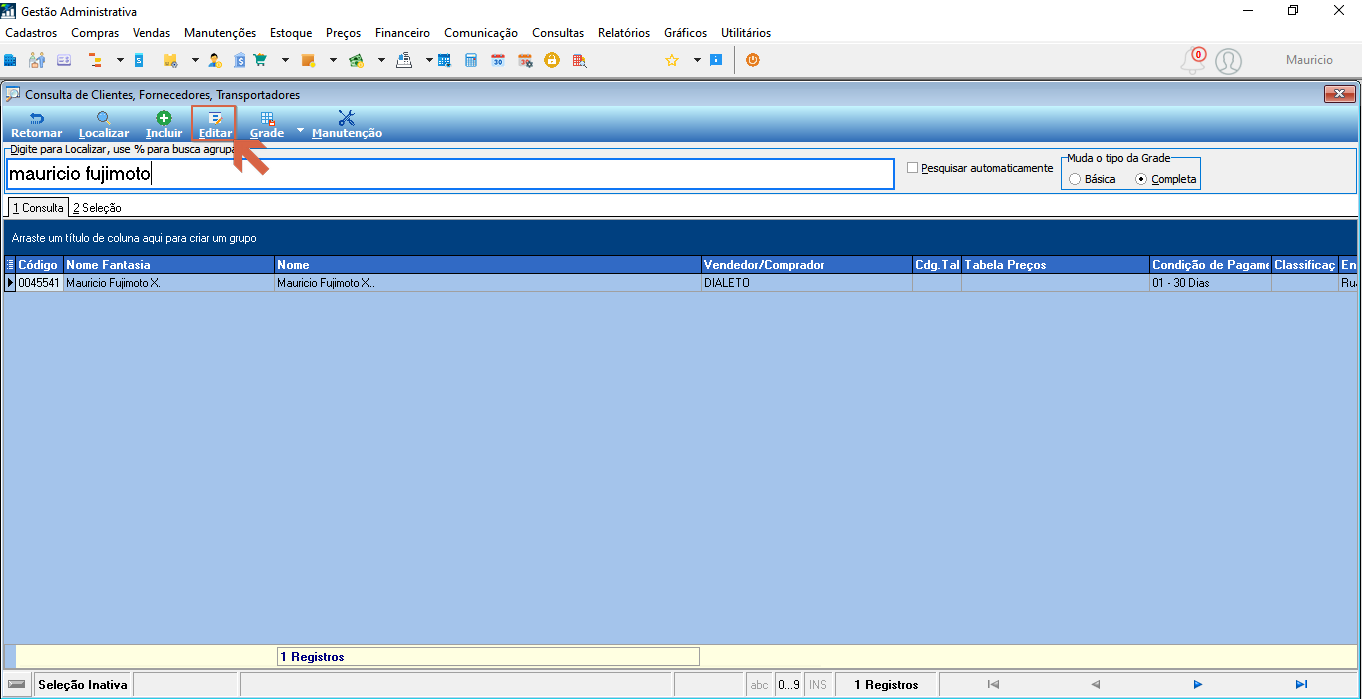This screenshot has width=1362, height=699.
Task: Open the Cadastros menu
Action: tap(31, 33)
